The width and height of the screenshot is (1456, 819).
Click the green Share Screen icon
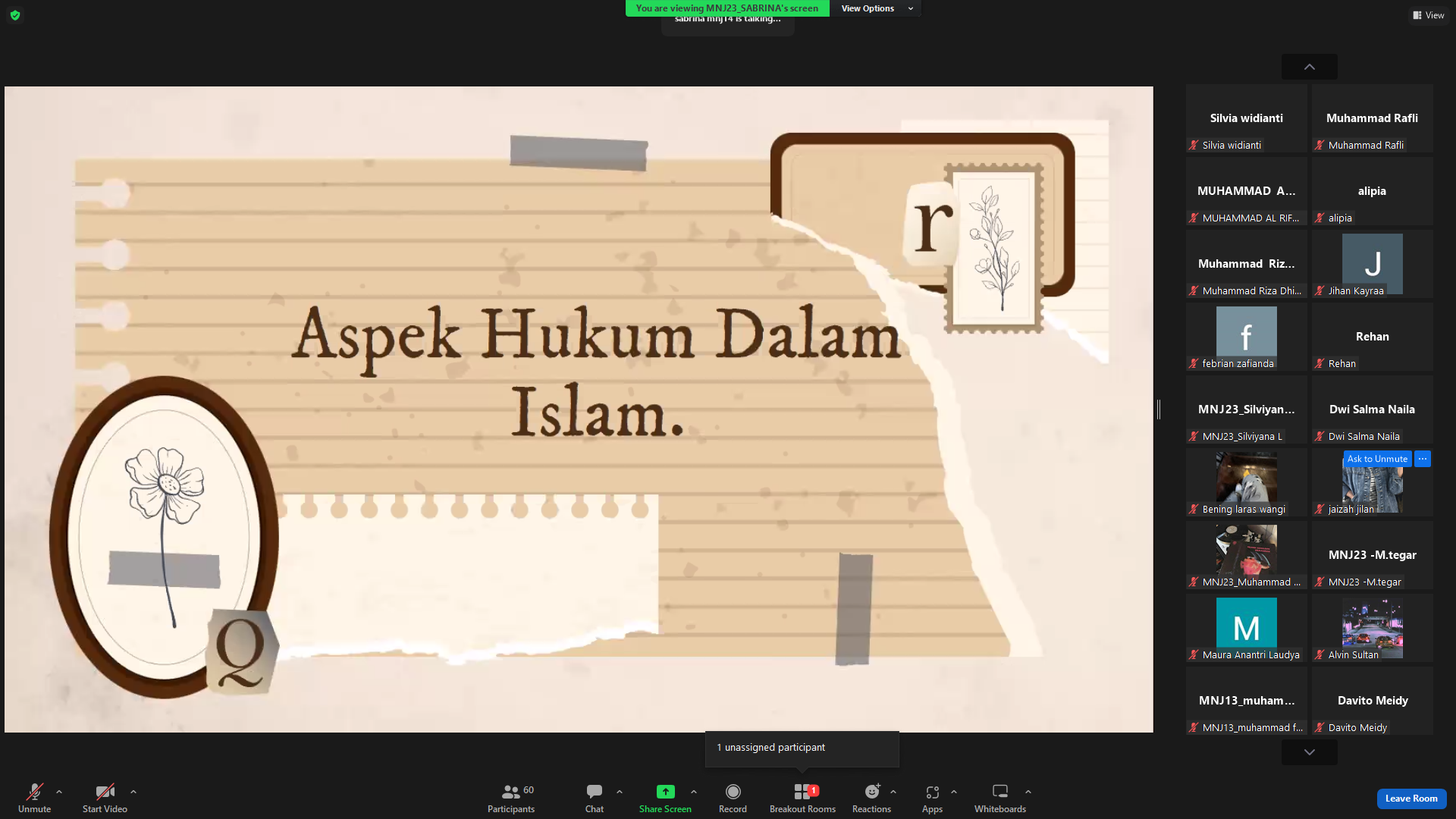click(x=665, y=792)
